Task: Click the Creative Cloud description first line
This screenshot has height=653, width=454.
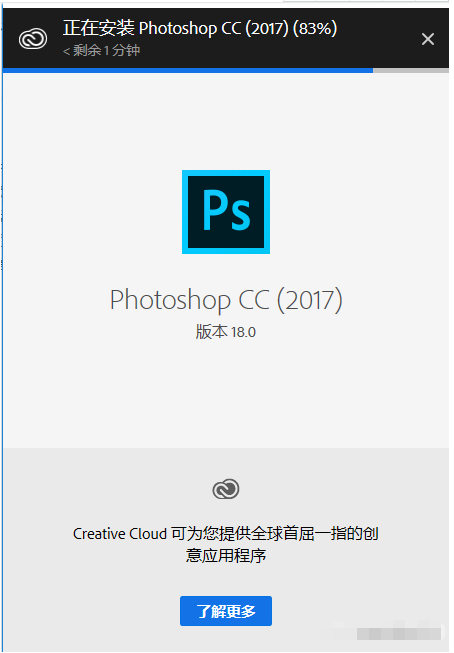Action: pos(226,533)
